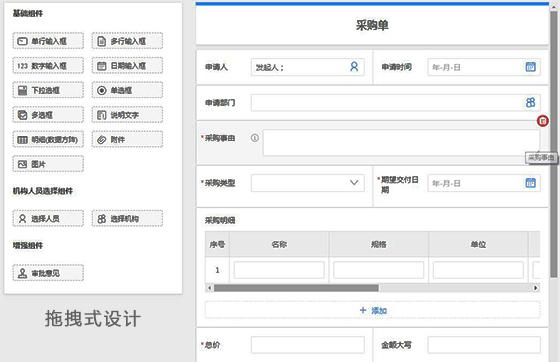
Task: Select the 附件 attachment component
Action: 127,140
